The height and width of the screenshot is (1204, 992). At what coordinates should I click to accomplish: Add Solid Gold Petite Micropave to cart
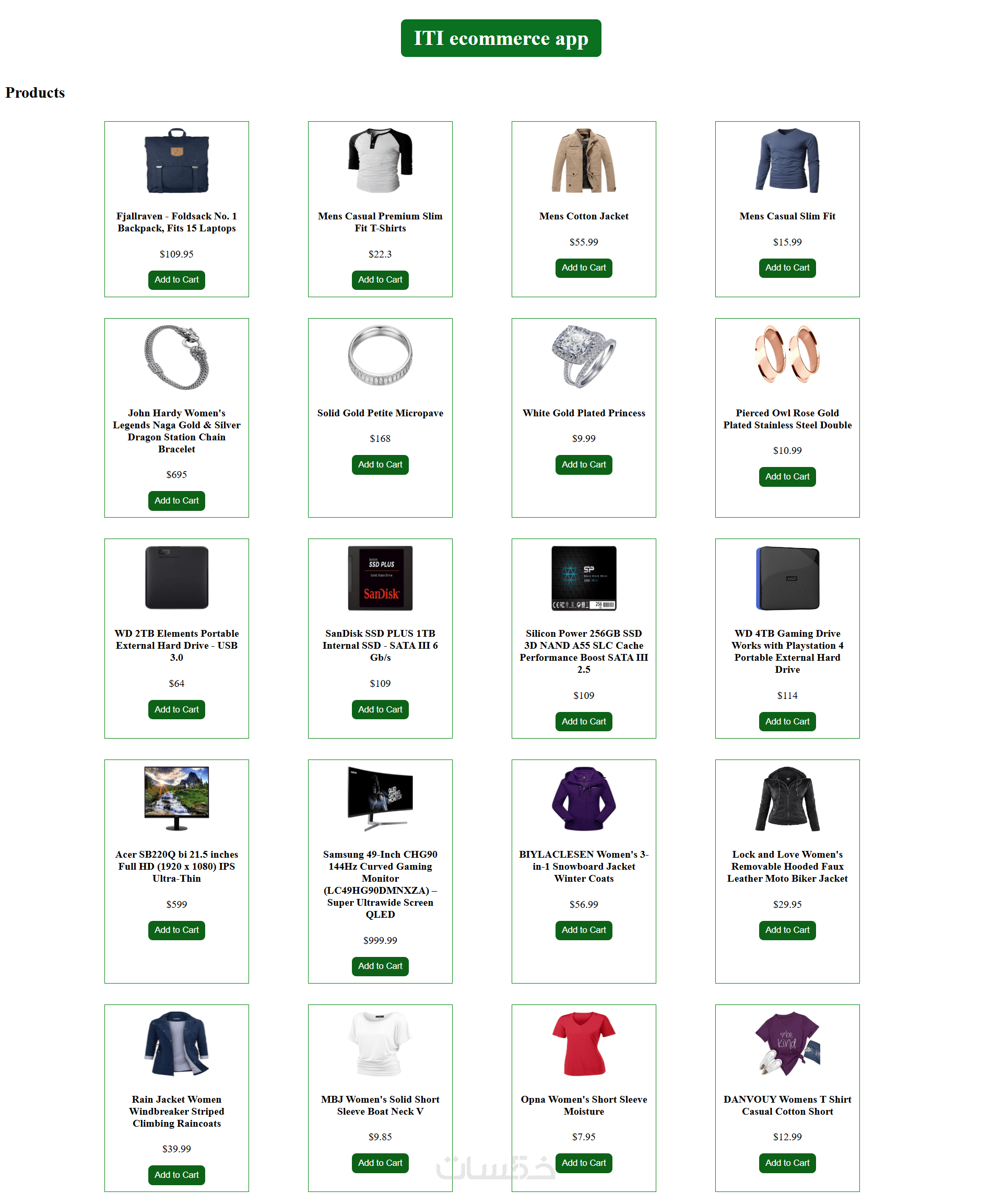(380, 464)
